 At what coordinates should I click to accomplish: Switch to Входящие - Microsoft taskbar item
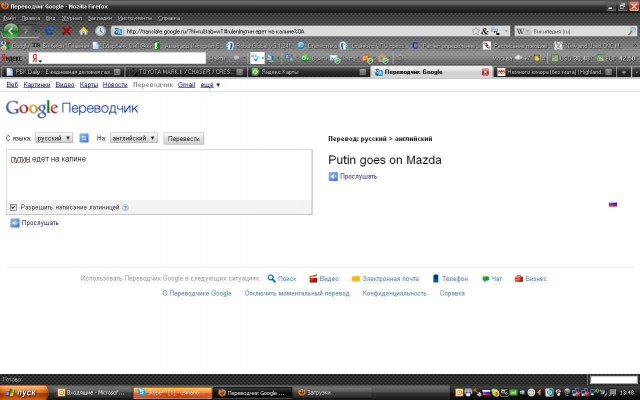(x=92, y=393)
